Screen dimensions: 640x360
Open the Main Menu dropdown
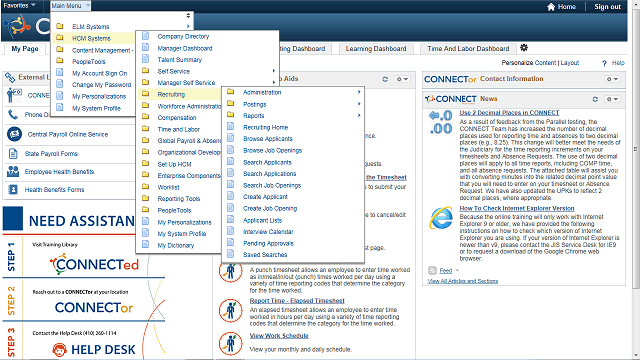click(70, 6)
